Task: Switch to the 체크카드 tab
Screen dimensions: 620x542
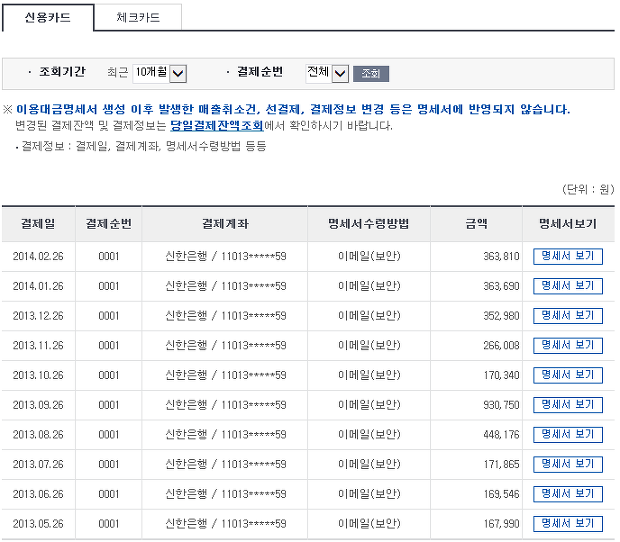Action: point(138,17)
